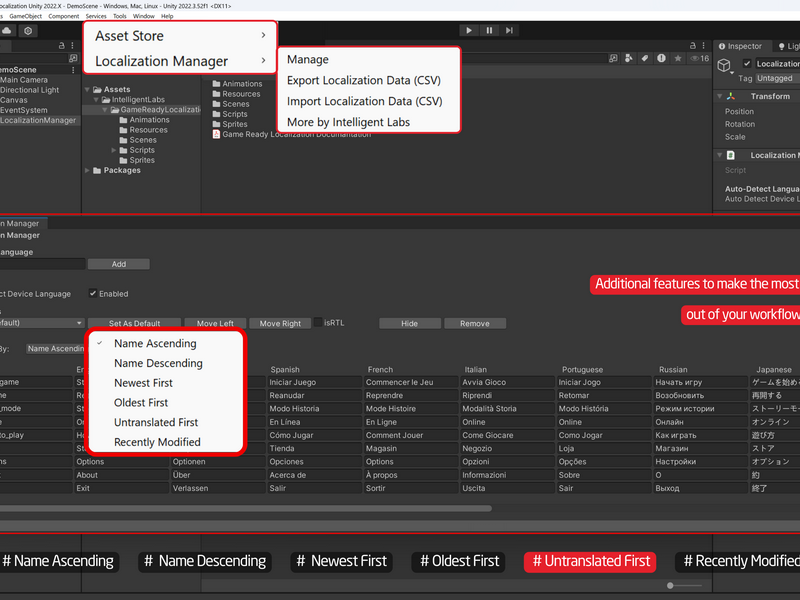The width and height of the screenshot is (800, 600).
Task: Open the Asset Store submenu
Action: coord(180,36)
